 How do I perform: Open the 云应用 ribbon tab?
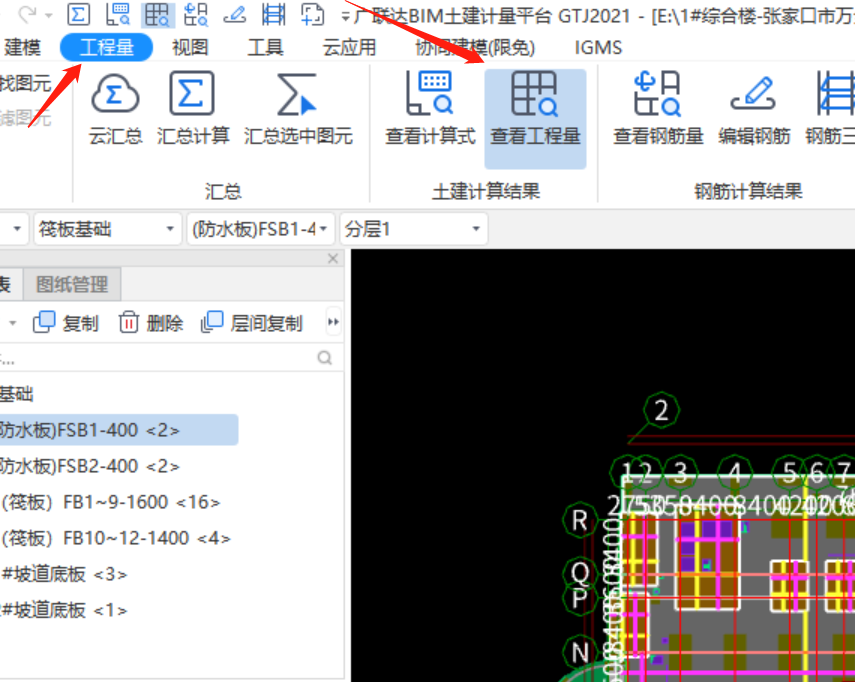[x=349, y=47]
